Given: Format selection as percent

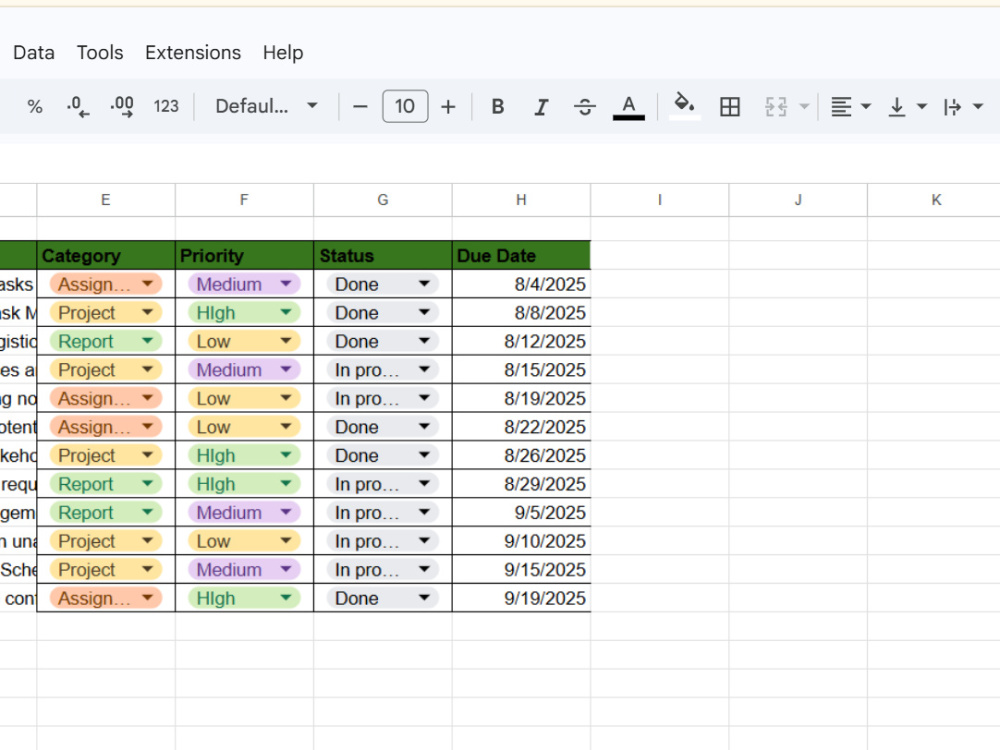Looking at the screenshot, I should click(35, 107).
